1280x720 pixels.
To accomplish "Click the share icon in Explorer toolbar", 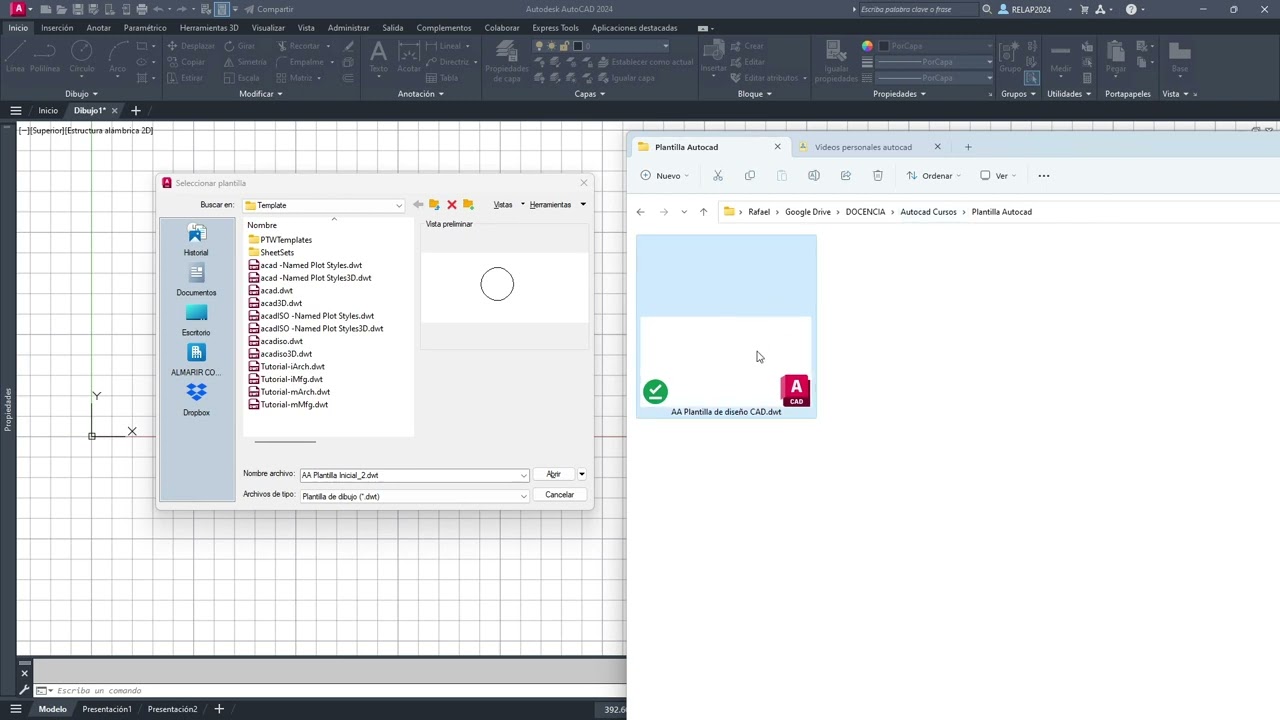I will point(845,176).
